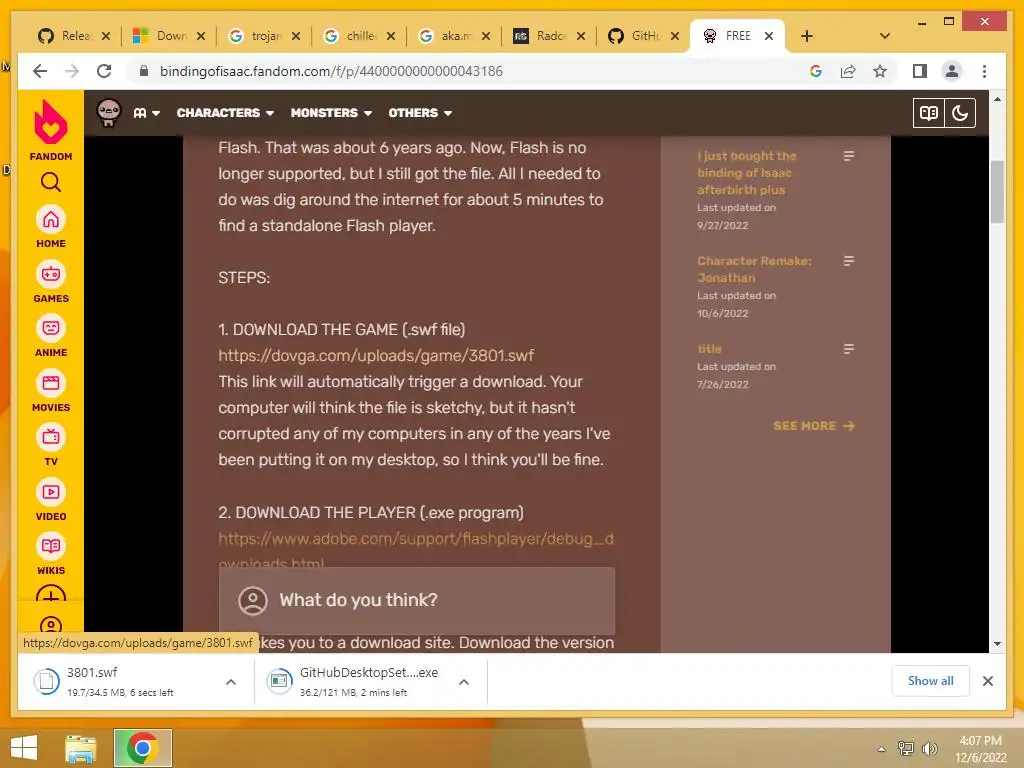Switch to the aka.m Google tab

pos(445,36)
